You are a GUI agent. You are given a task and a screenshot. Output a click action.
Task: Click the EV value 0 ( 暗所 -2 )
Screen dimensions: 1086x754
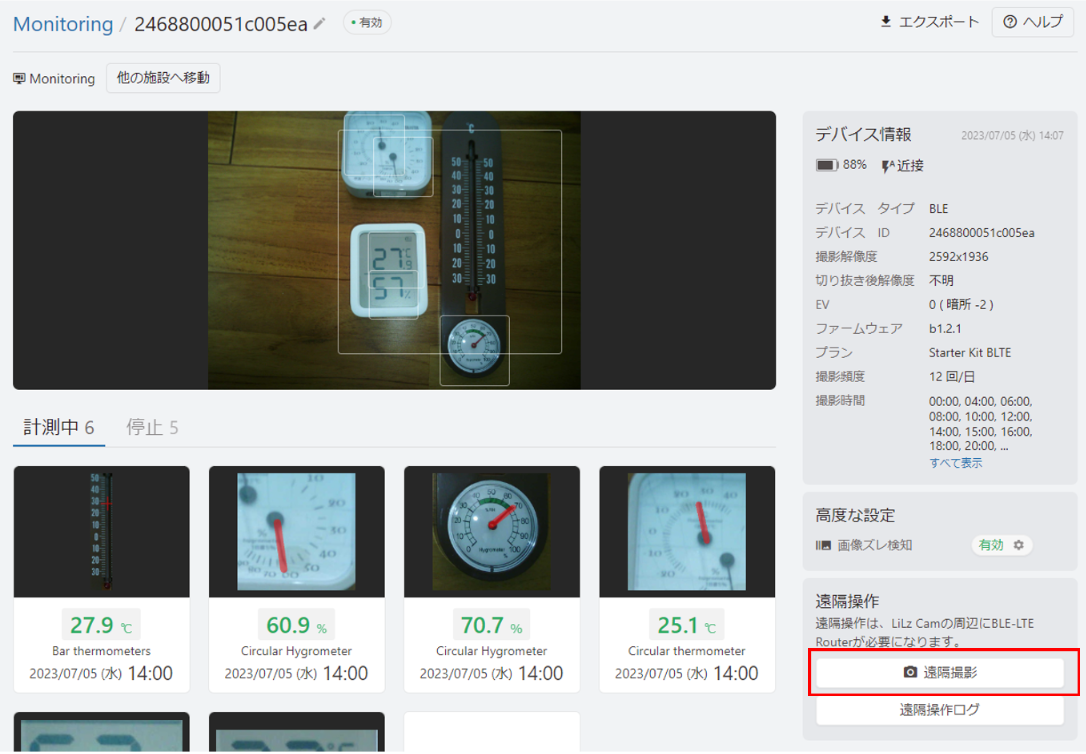pos(961,305)
